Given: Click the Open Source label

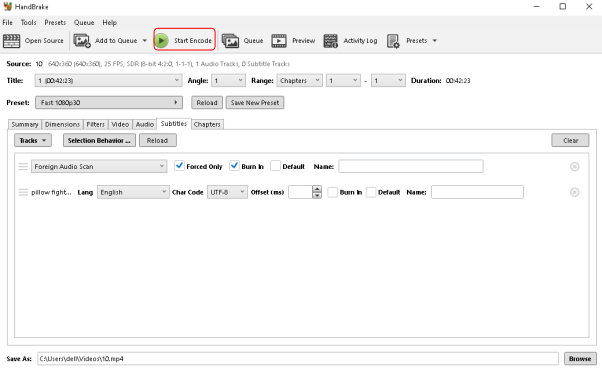Looking at the screenshot, I should [44, 41].
